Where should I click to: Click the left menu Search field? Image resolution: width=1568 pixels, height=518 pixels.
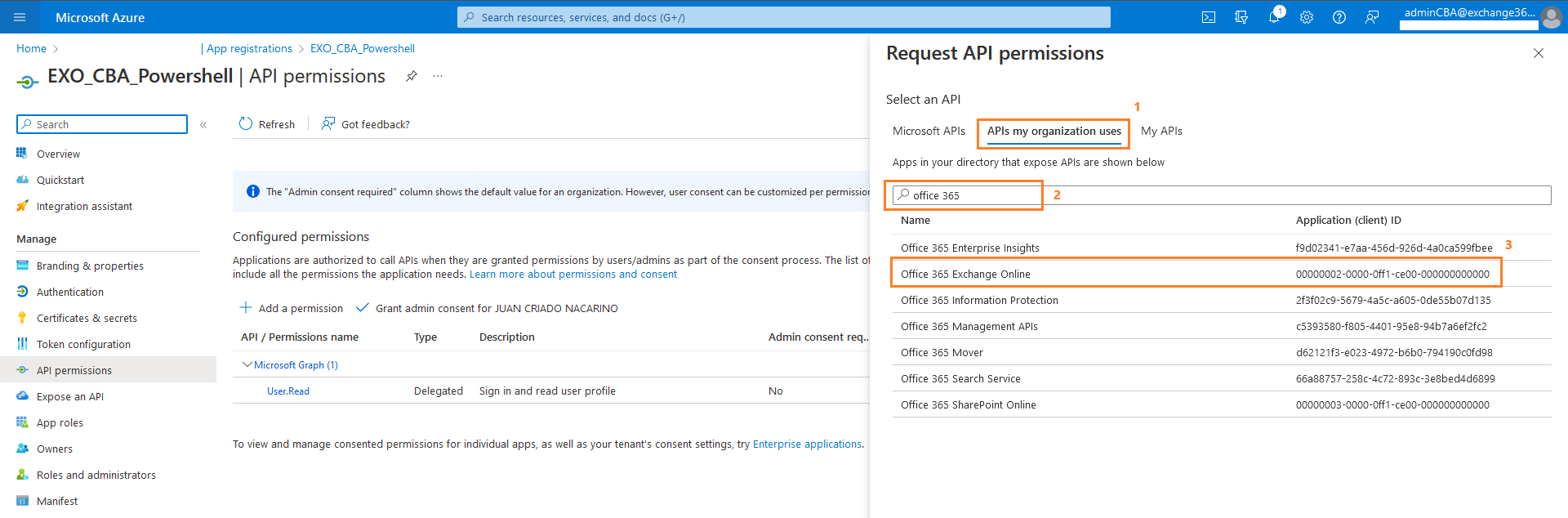point(102,124)
